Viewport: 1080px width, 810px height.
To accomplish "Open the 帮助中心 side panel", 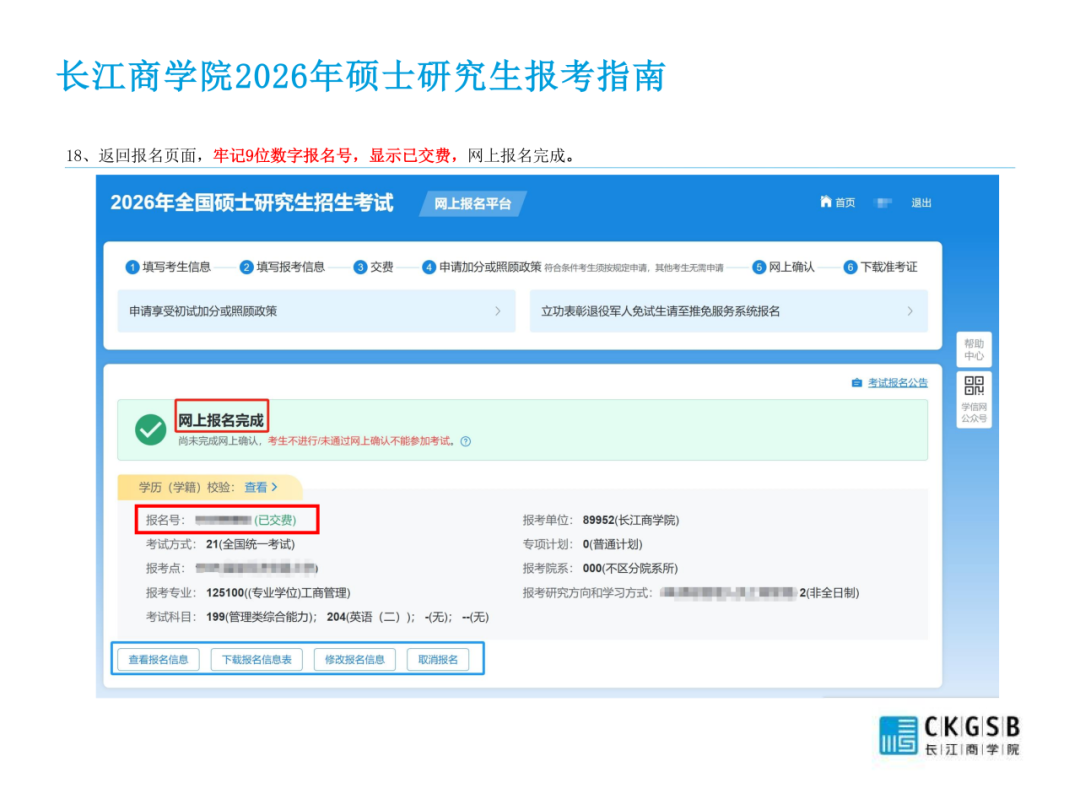I will pos(973,349).
